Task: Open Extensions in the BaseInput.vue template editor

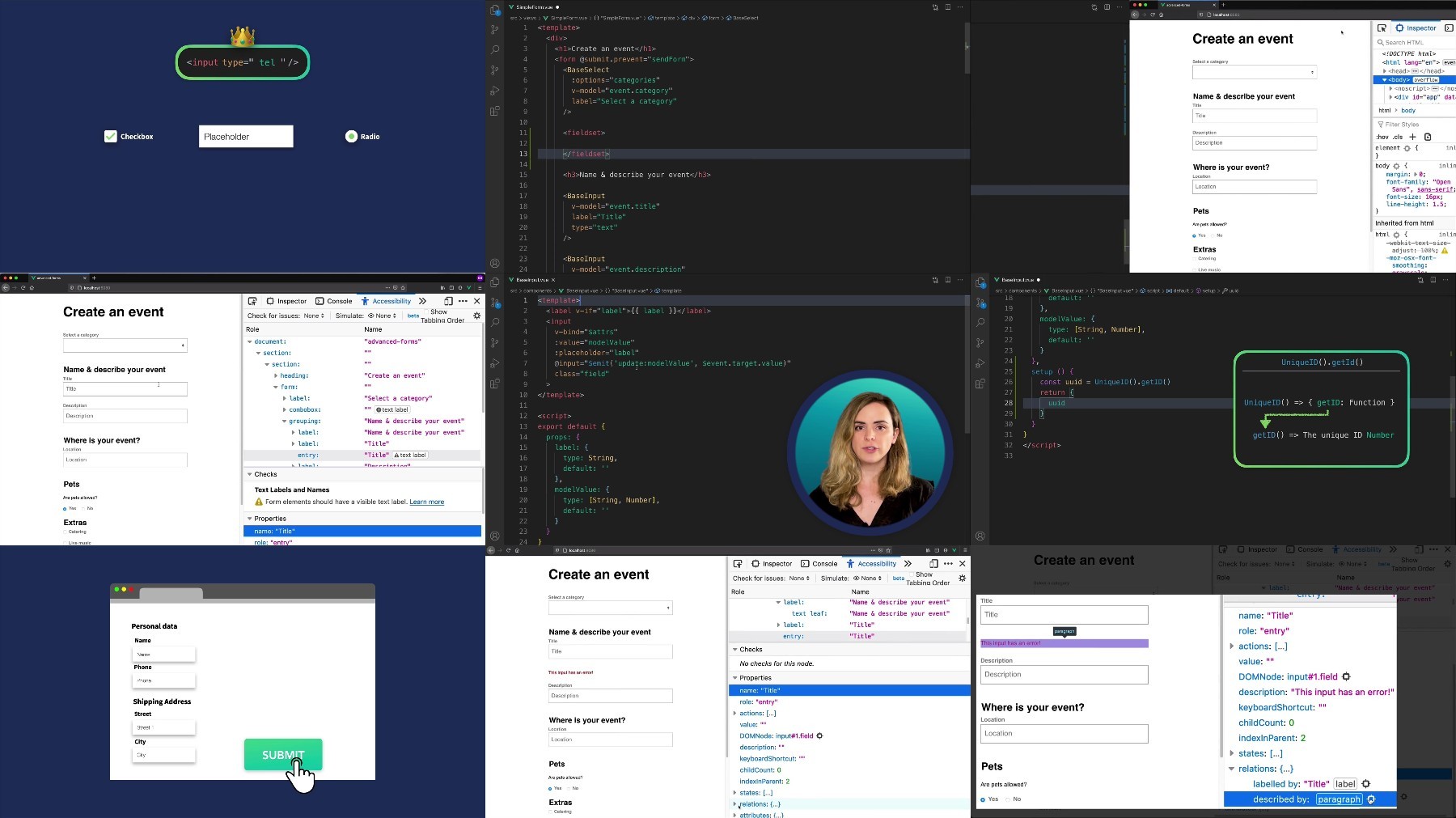Action: click(495, 384)
